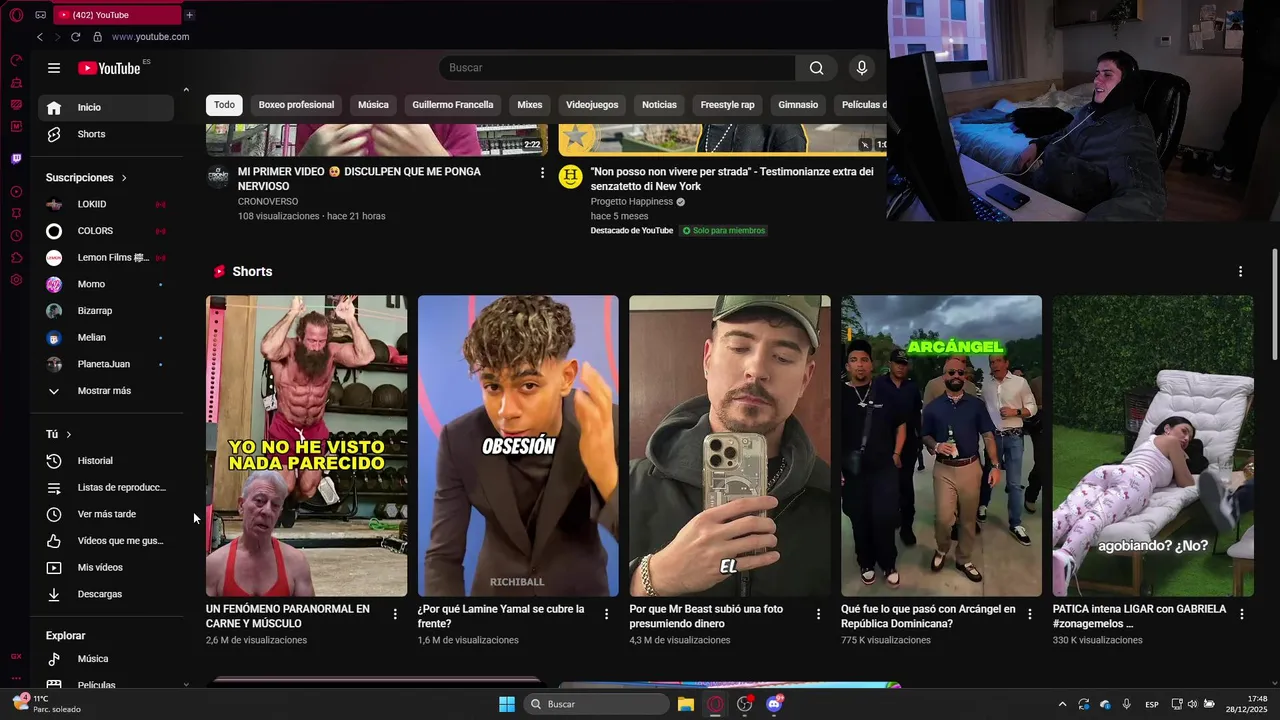The width and height of the screenshot is (1280, 720).
Task: Open Windows Start menu
Action: (x=507, y=704)
